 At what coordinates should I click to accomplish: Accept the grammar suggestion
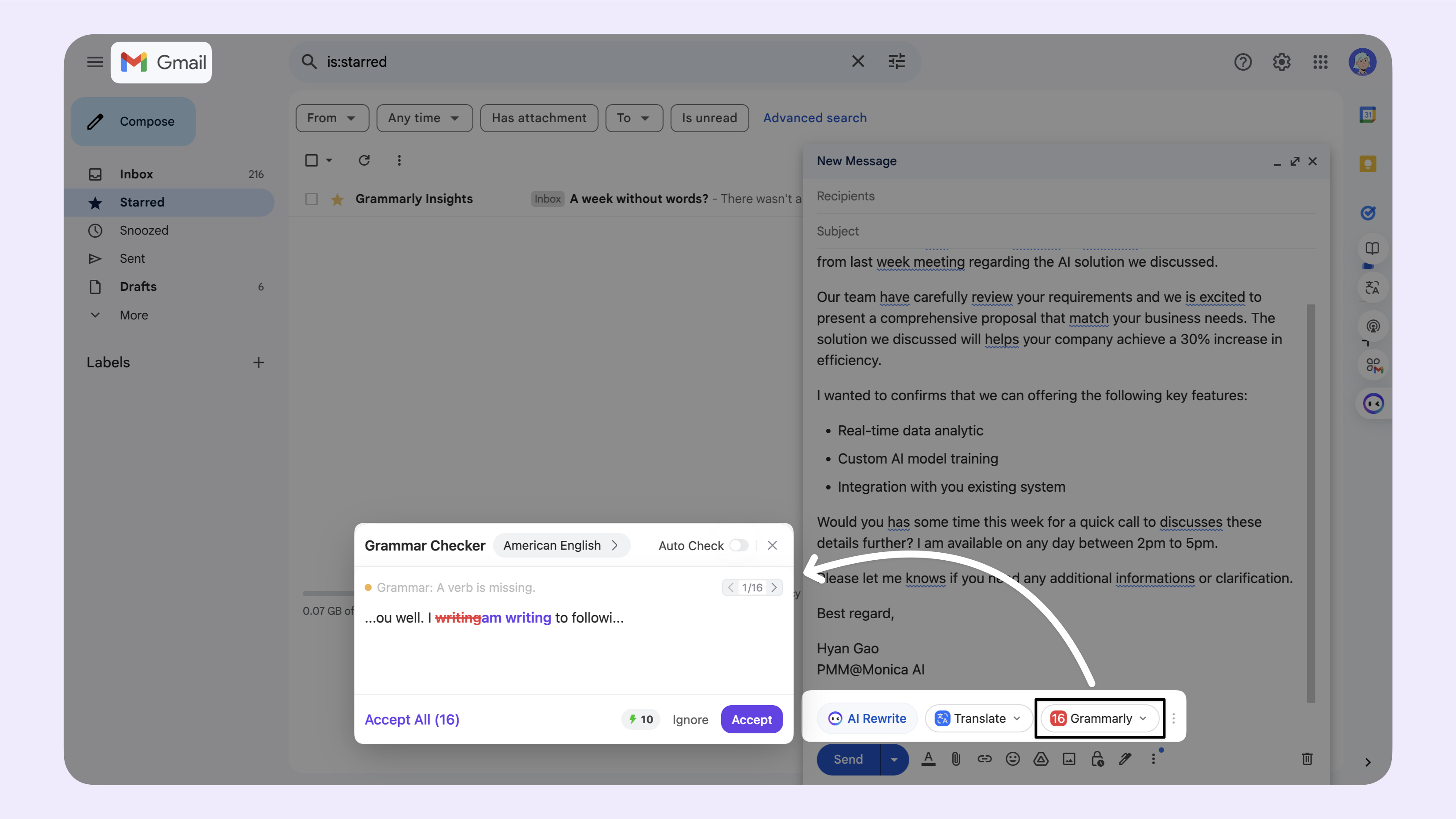point(751,720)
